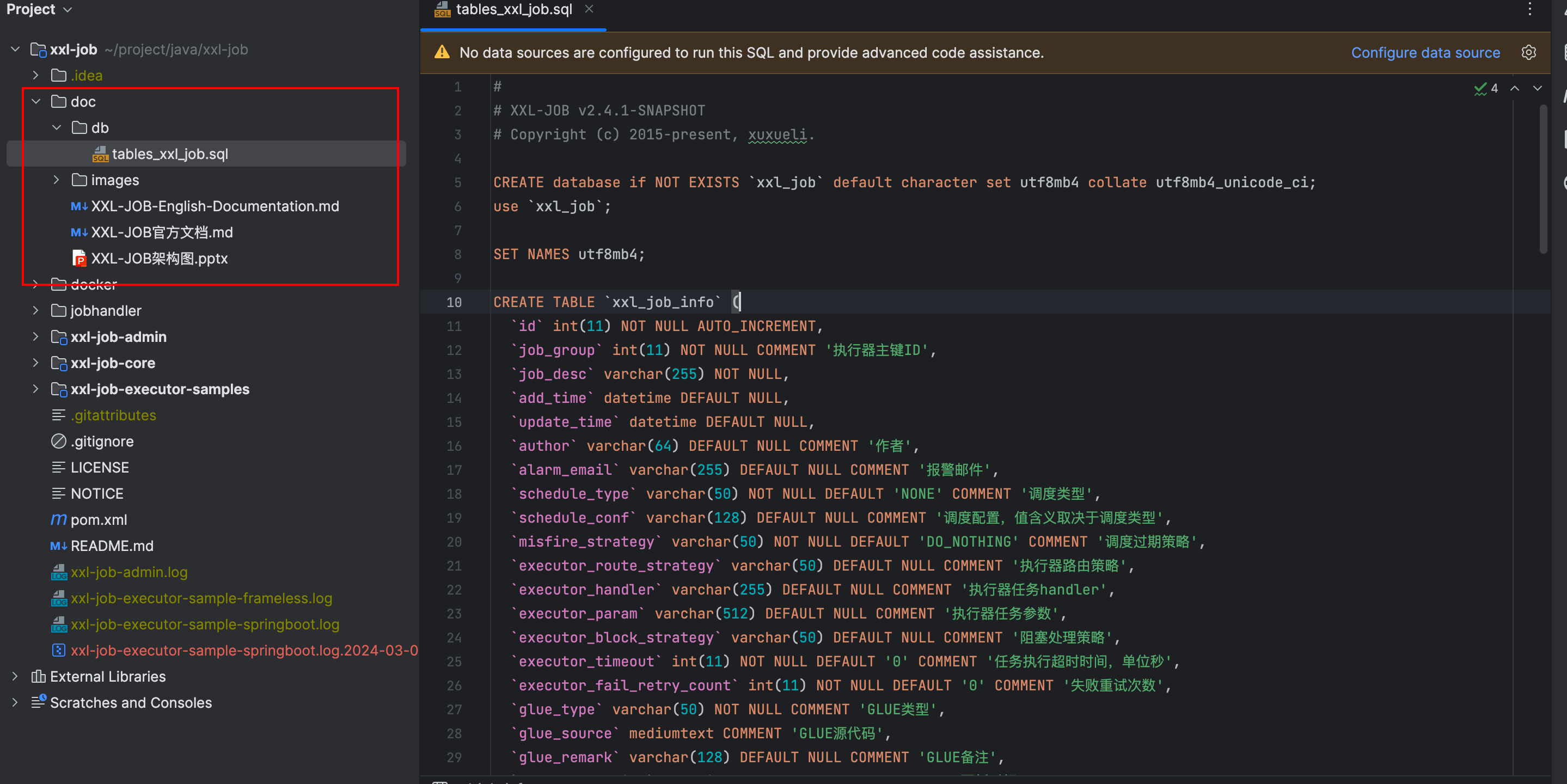Open XXL-JOB-English-Documentation.md
1567x784 pixels.
(215, 206)
